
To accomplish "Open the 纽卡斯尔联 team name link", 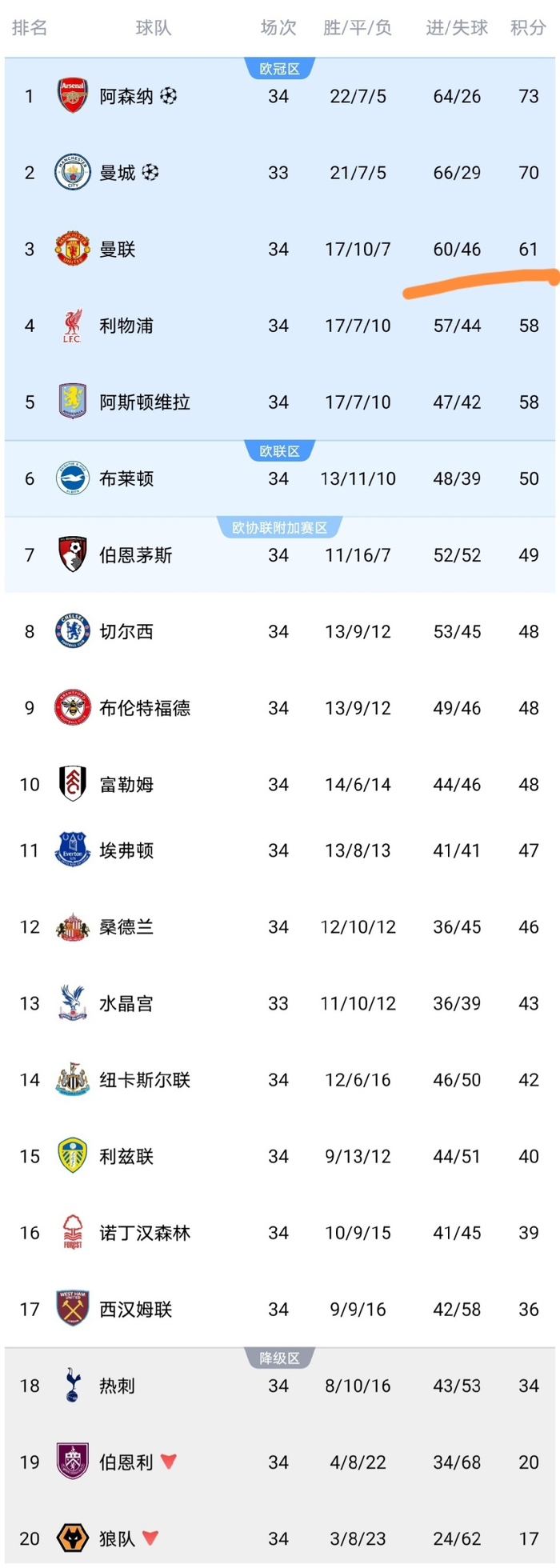I will coord(145,1080).
